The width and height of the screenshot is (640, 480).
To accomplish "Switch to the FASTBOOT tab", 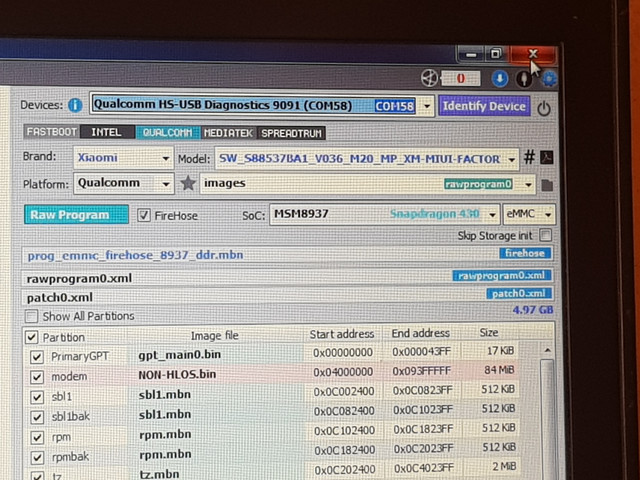I will [52, 132].
